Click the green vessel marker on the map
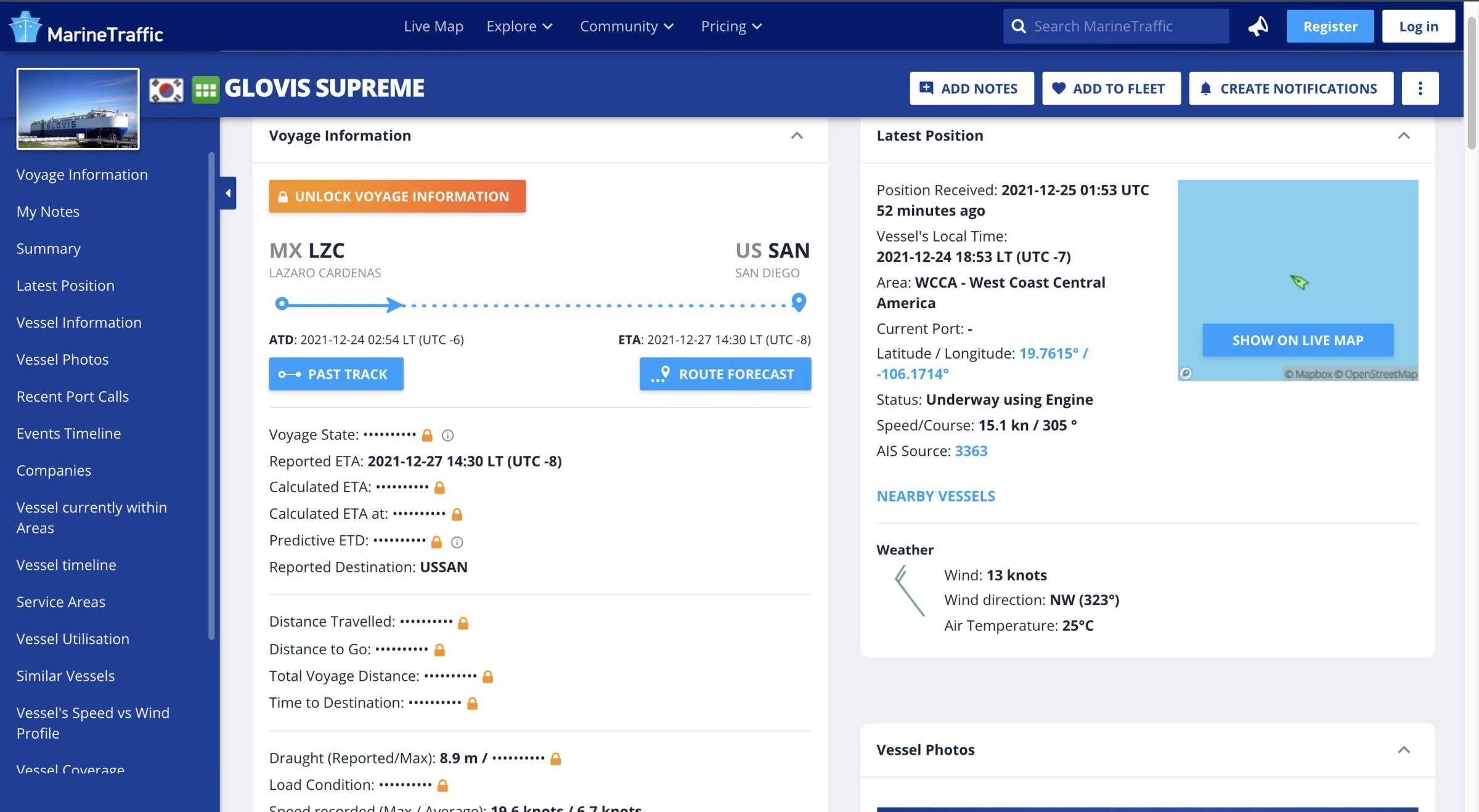 pos(1299,282)
